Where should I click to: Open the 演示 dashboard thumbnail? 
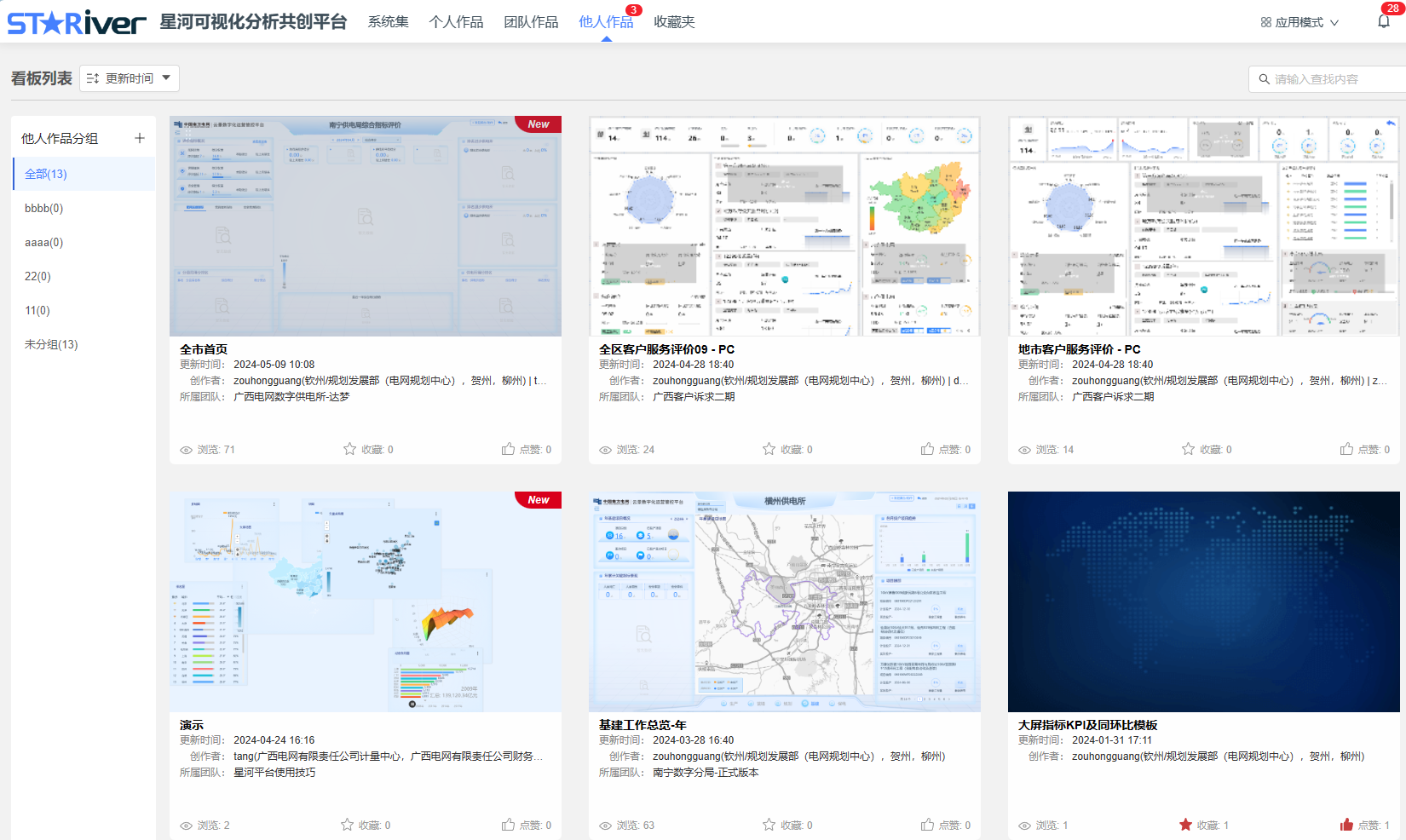pos(366,601)
